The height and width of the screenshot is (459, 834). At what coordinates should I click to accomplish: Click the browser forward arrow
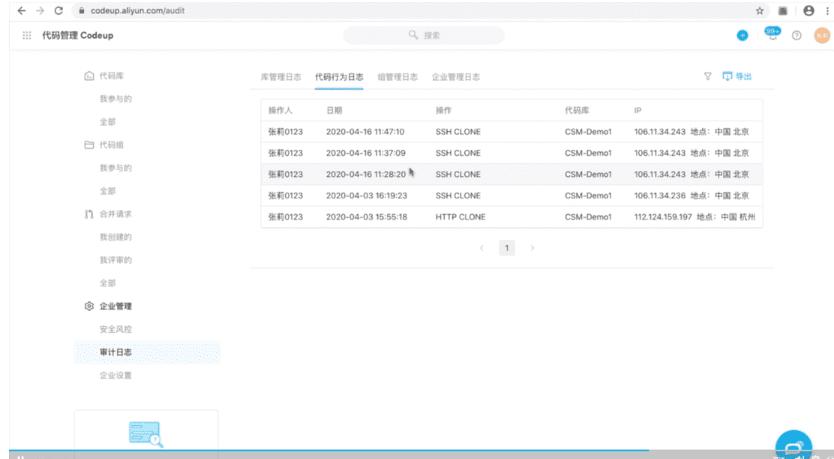[x=40, y=11]
